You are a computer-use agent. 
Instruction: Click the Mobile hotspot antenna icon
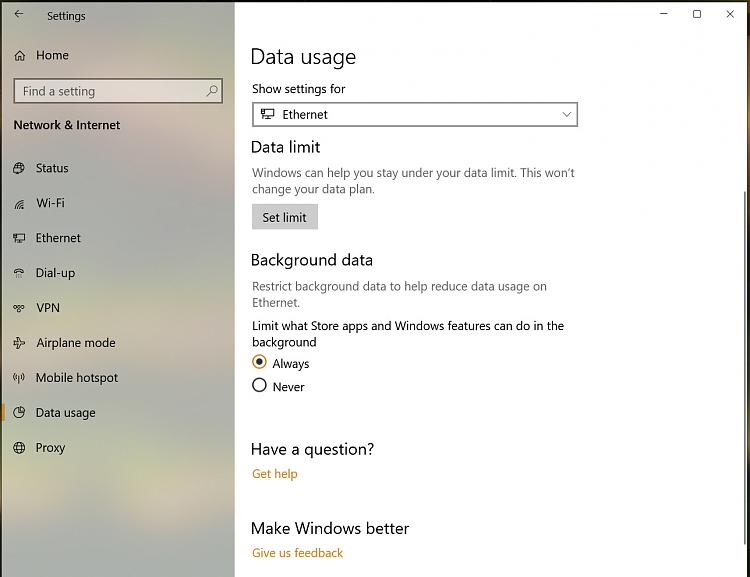tap(19, 377)
